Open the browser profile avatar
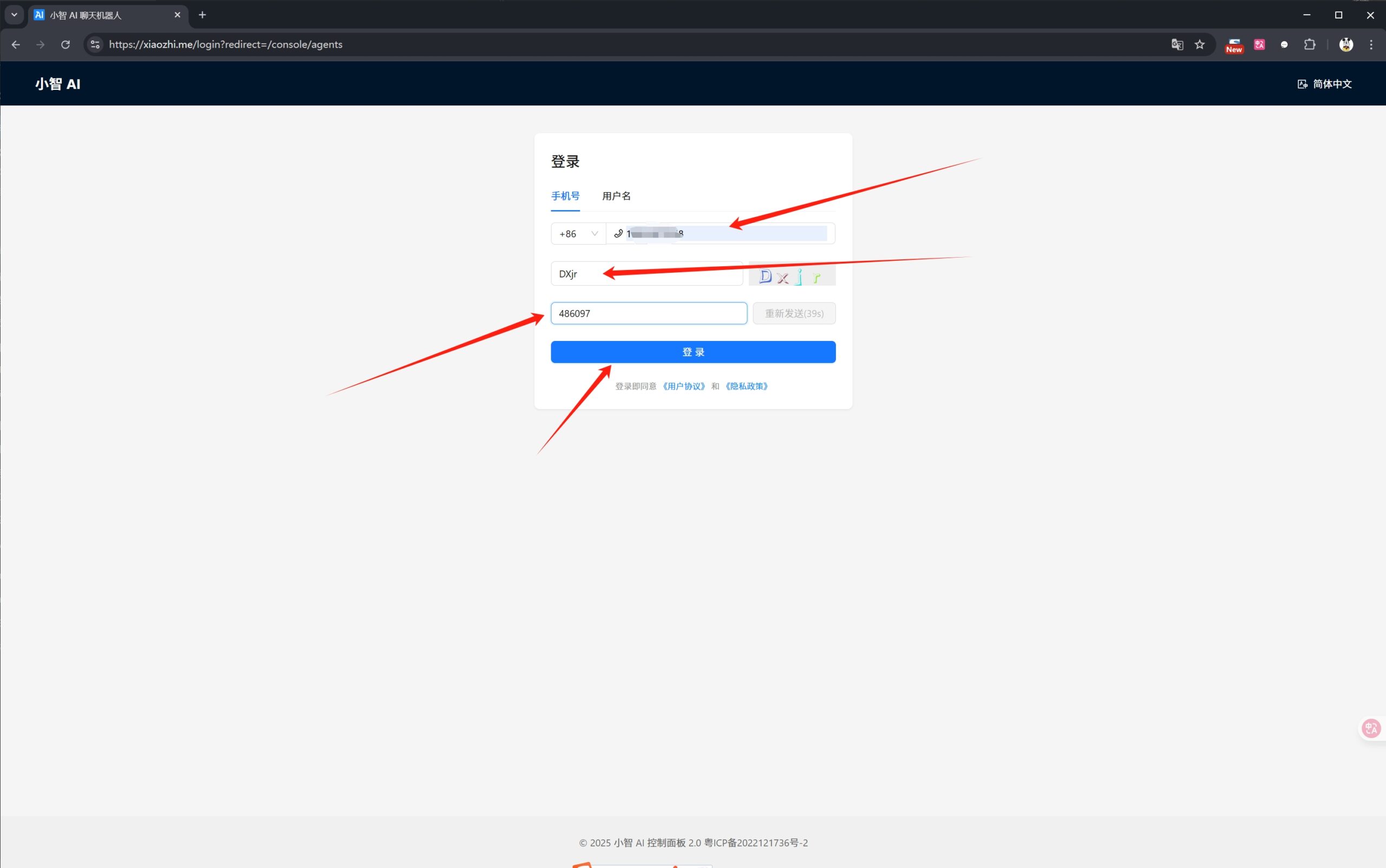 tap(1346, 45)
